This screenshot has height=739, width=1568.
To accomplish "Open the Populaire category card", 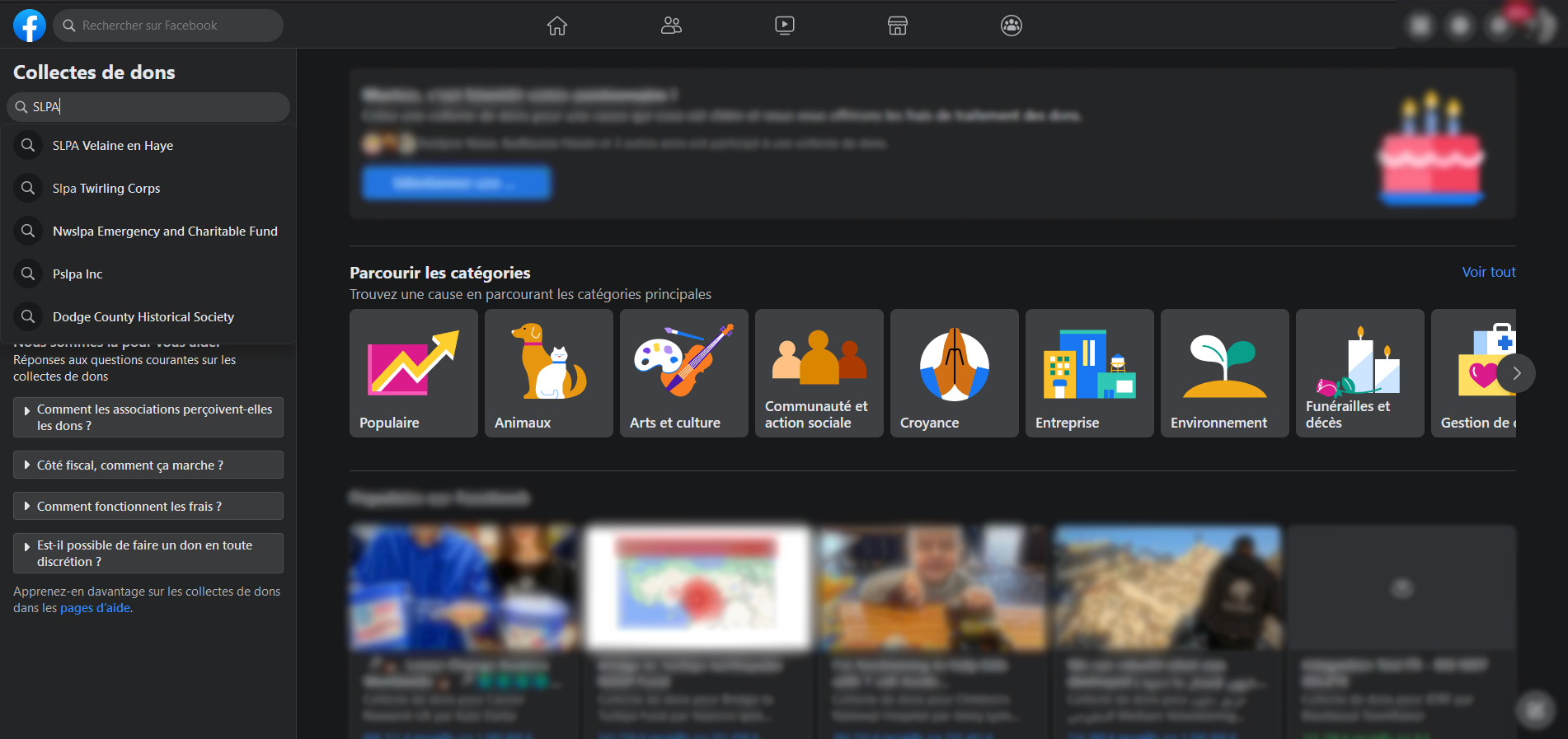I will click(414, 373).
